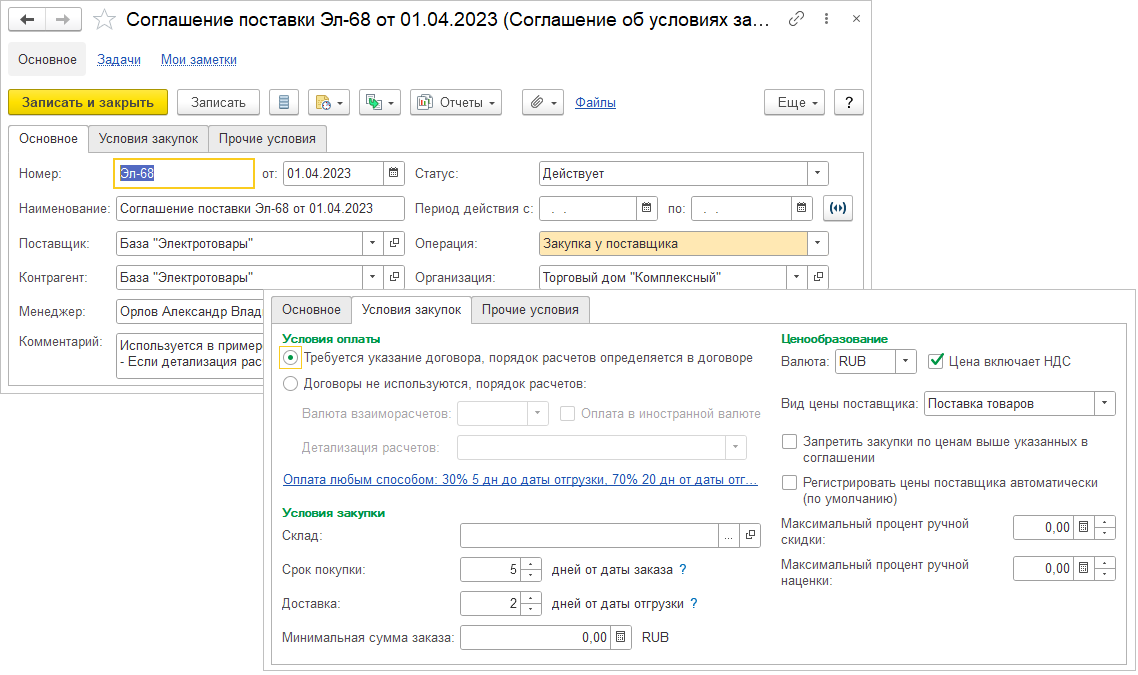The width and height of the screenshot is (1138, 675).
Task: Open the payment schedule 'Оплата любым способом' link
Action: [x=520, y=480]
